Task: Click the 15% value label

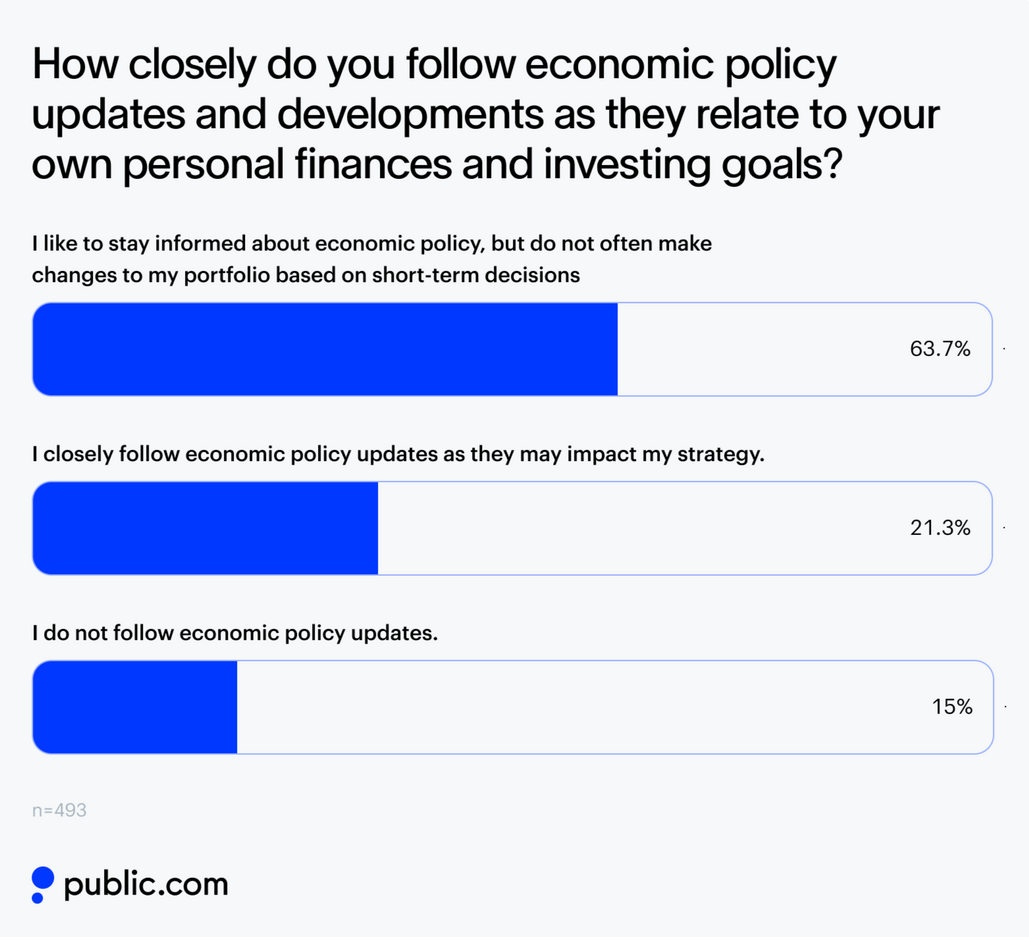Action: point(952,707)
